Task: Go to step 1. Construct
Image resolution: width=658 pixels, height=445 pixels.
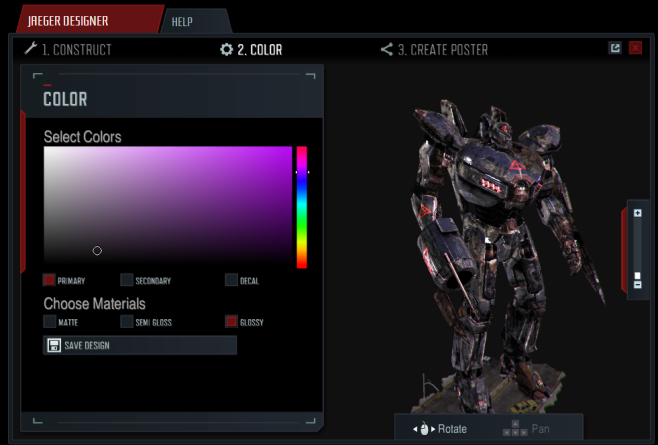Action: pyautogui.click(x=68, y=50)
